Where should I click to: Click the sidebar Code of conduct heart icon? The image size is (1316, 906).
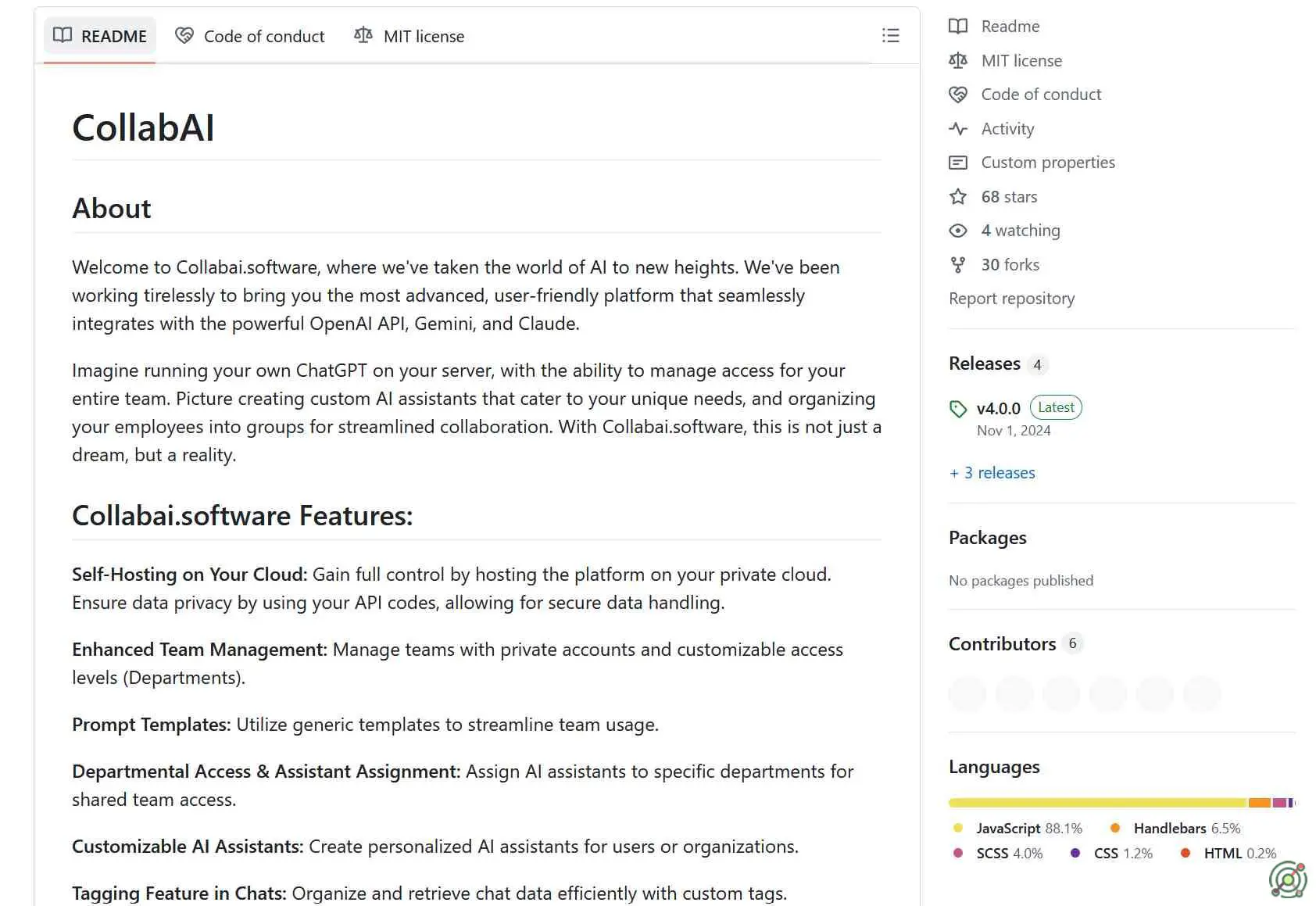pyautogui.click(x=958, y=94)
